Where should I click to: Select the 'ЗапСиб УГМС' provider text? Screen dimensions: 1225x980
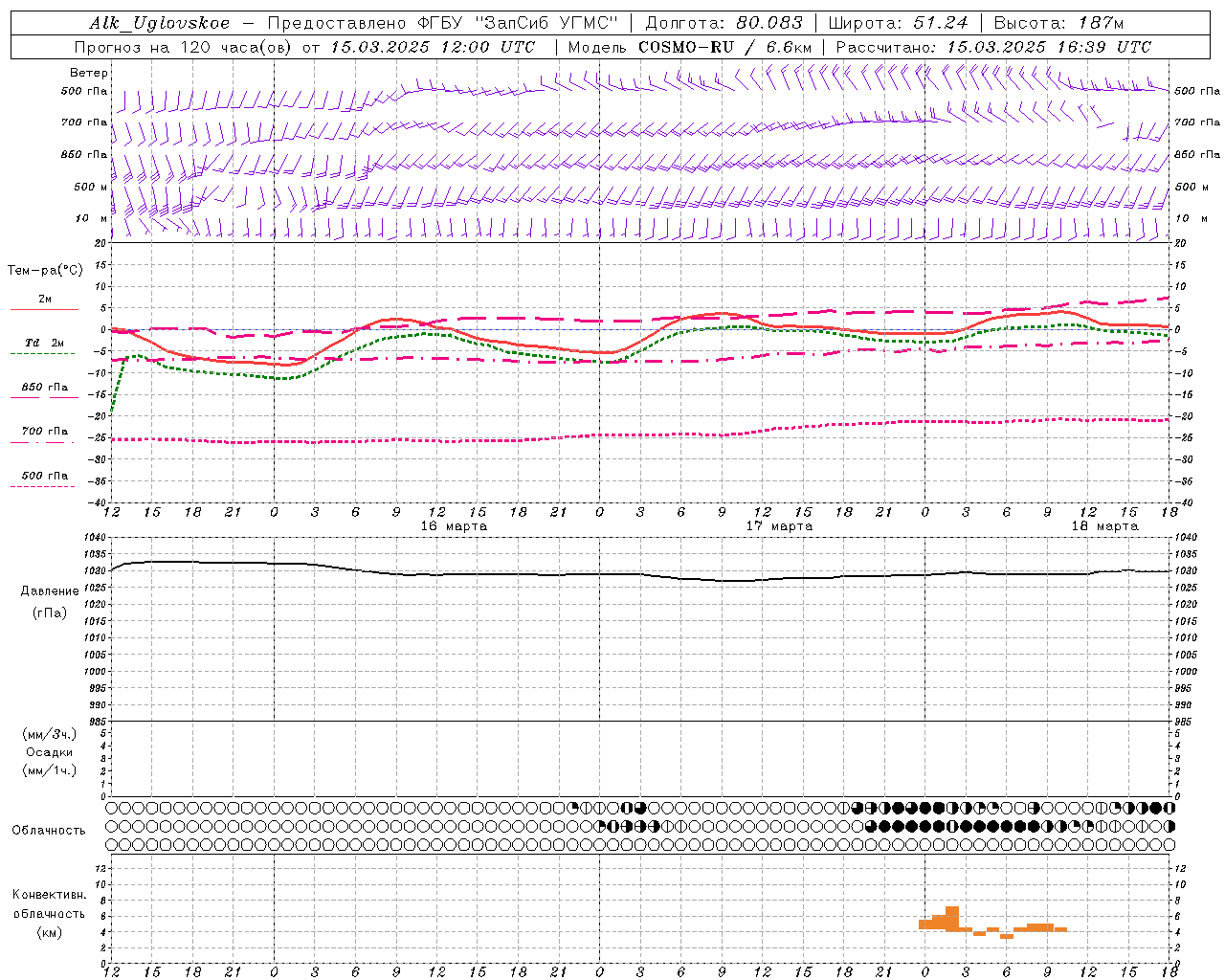point(547,23)
